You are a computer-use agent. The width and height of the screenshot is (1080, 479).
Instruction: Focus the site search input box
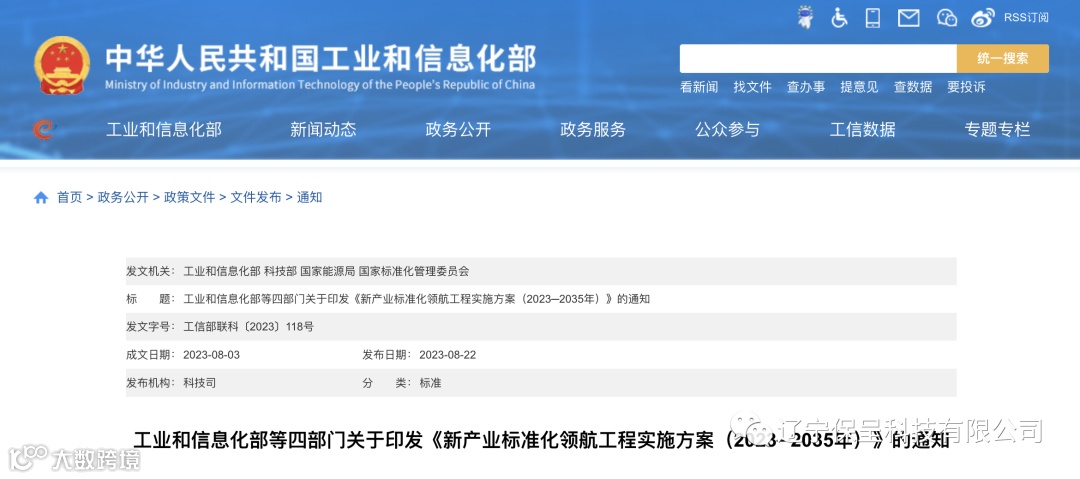[x=818, y=59]
